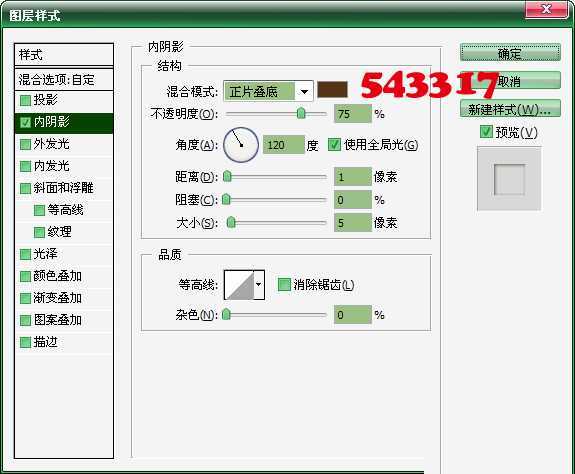Click the 阻塞 value field
This screenshot has width=575, height=474.
tap(353, 200)
